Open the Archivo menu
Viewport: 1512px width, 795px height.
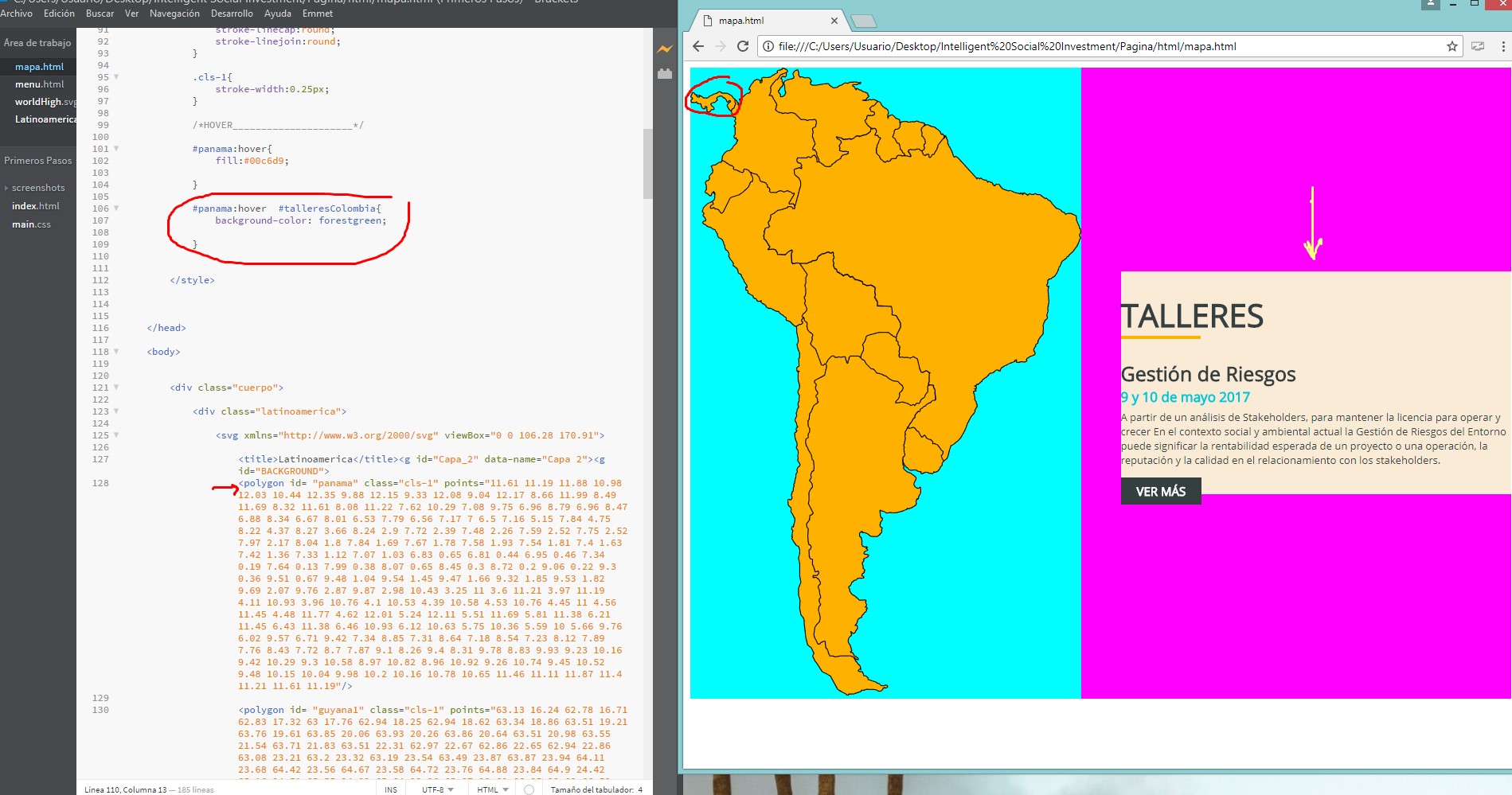tap(16, 14)
